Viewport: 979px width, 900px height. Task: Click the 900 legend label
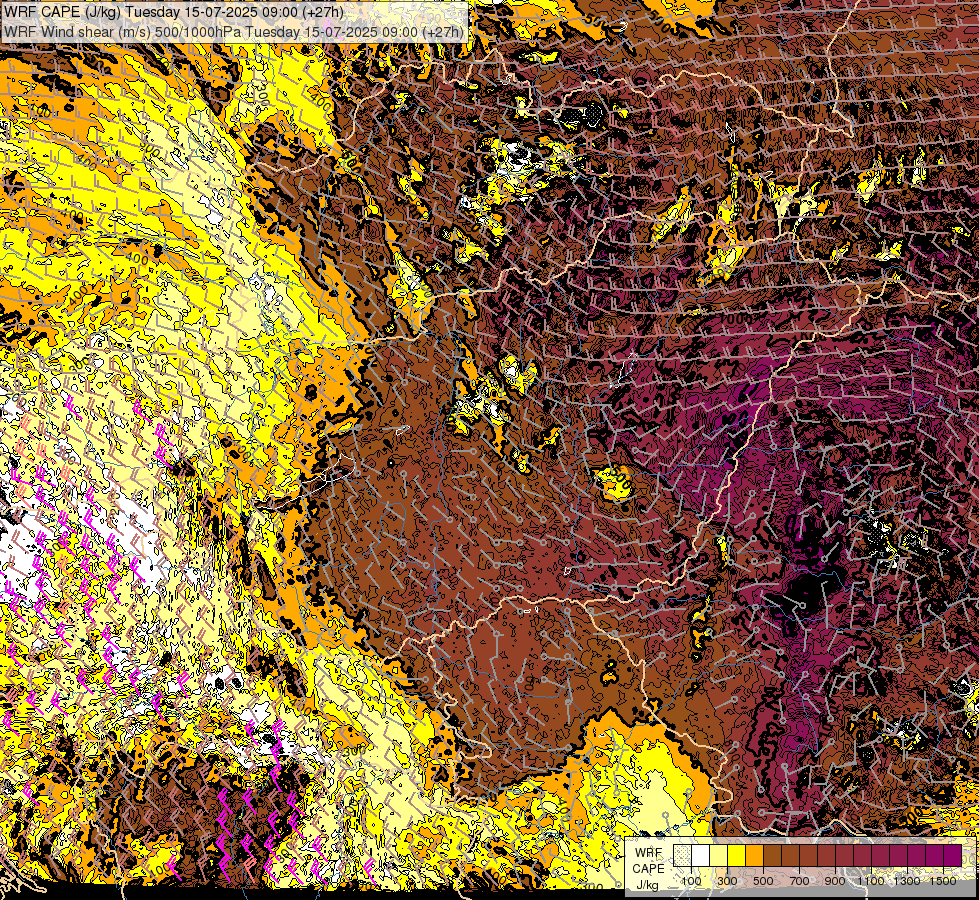tap(835, 881)
